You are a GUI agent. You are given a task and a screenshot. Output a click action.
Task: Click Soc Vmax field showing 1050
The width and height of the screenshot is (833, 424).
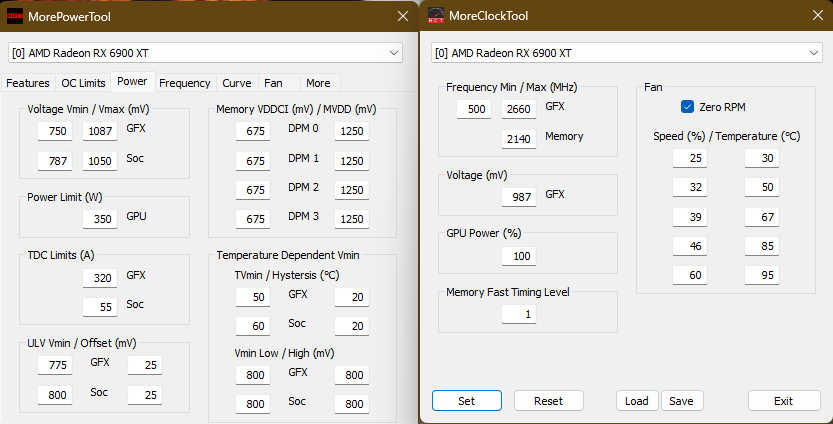coord(100,161)
